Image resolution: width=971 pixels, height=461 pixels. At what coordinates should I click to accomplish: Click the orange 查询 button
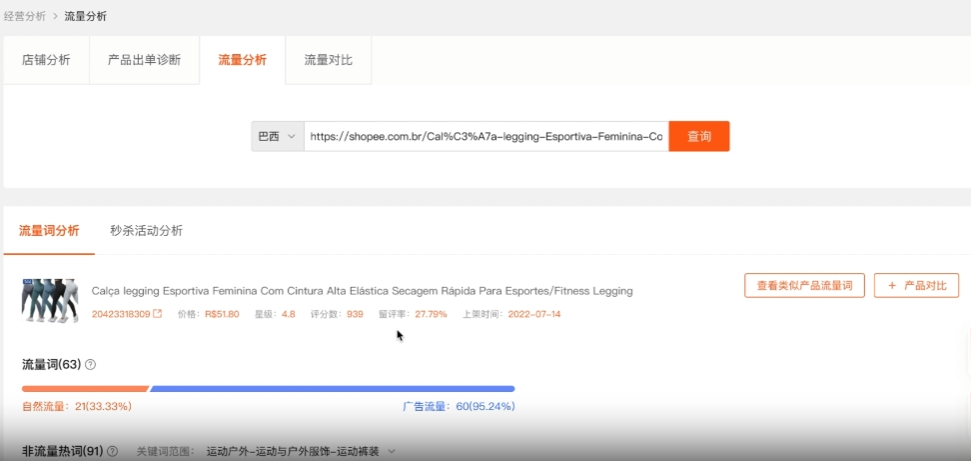[x=699, y=136]
